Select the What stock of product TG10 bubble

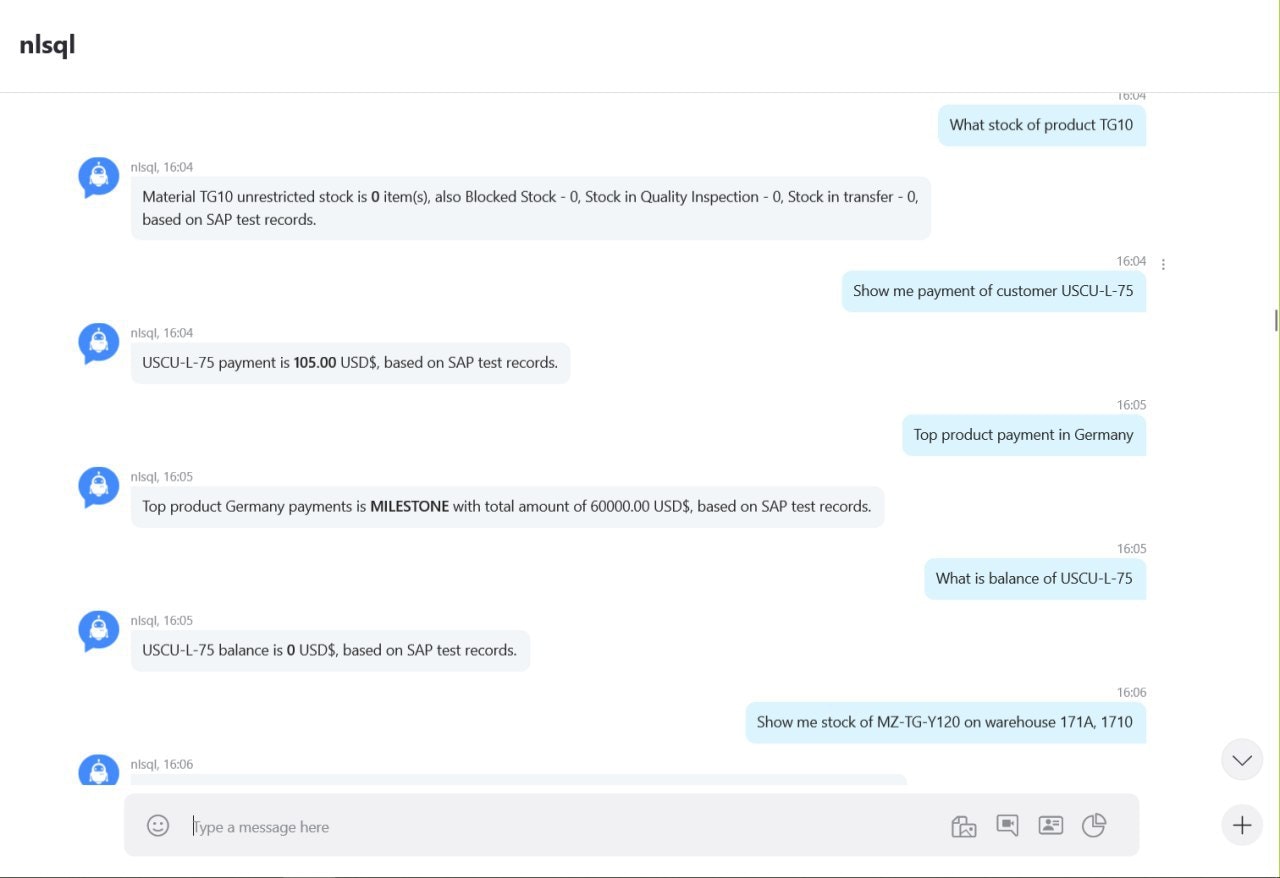click(1041, 125)
